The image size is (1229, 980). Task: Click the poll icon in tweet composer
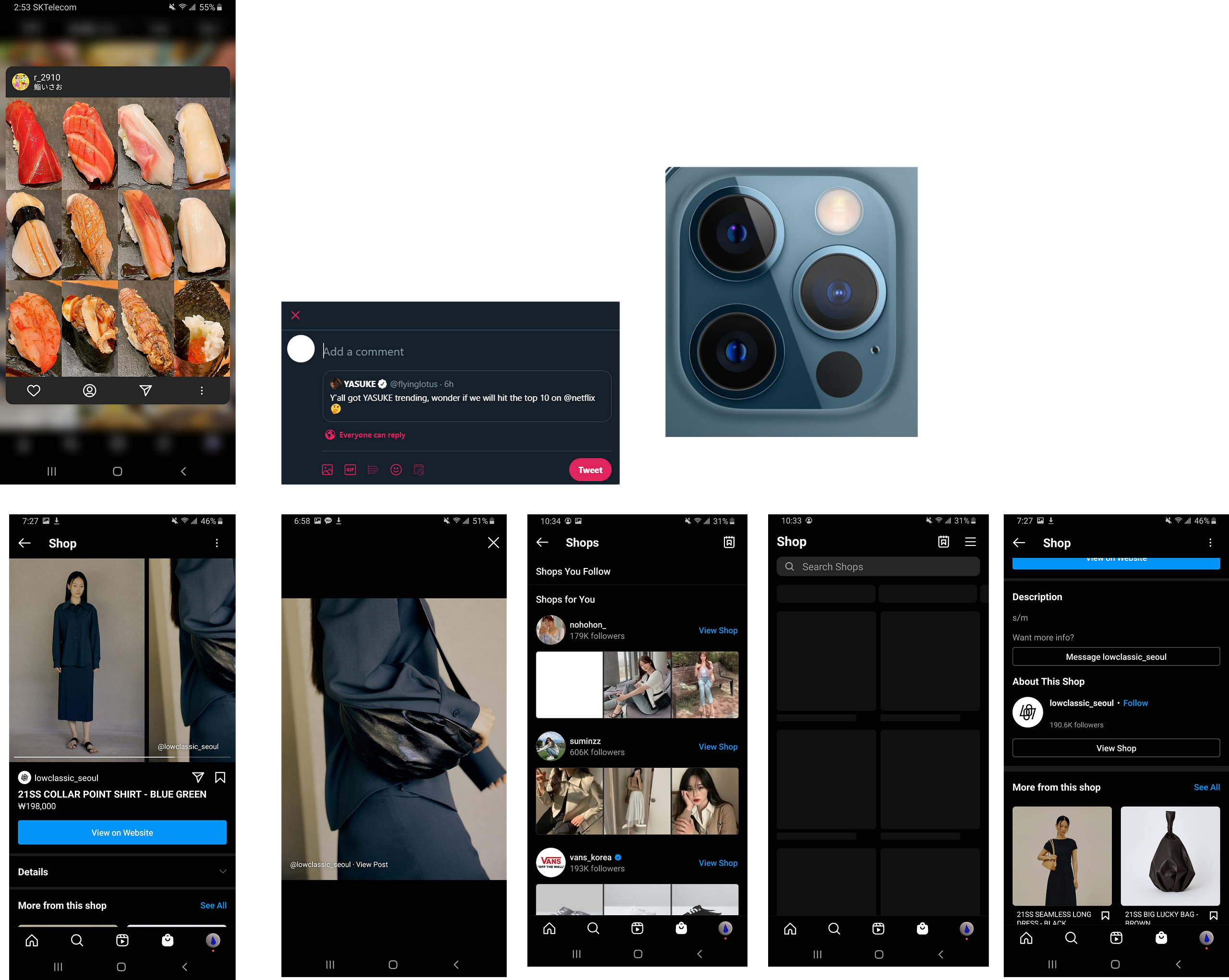coord(373,470)
